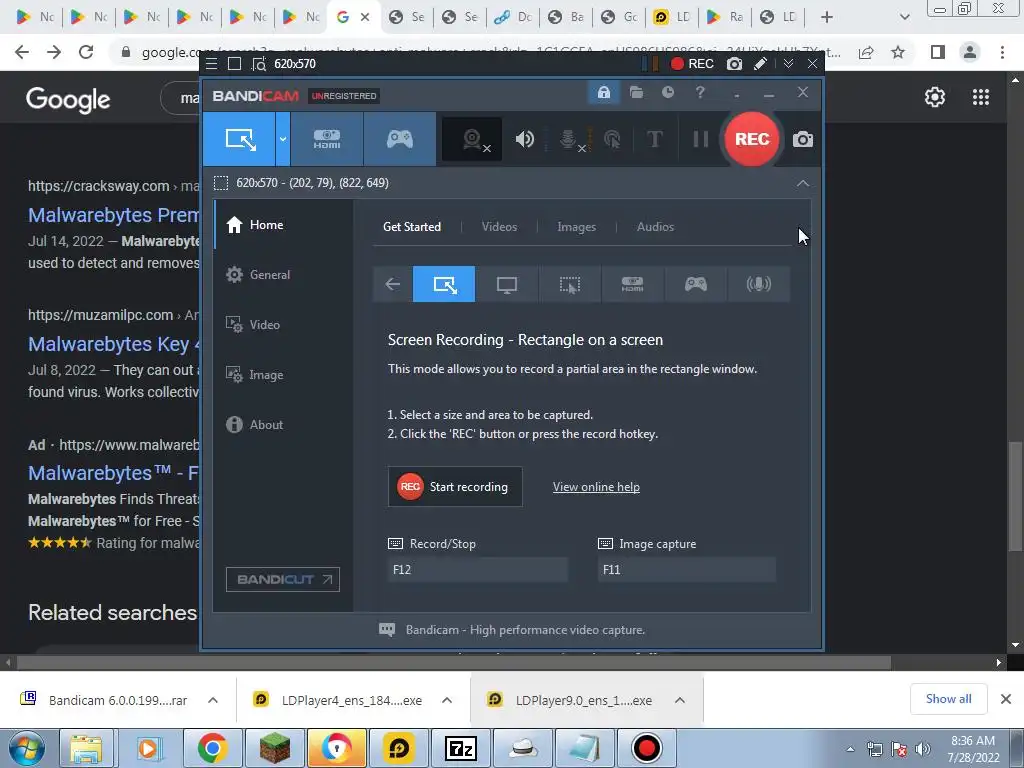Image resolution: width=1024 pixels, height=768 pixels.
Task: Click the lock icon in Bandicam title bar
Action: pyautogui.click(x=603, y=92)
